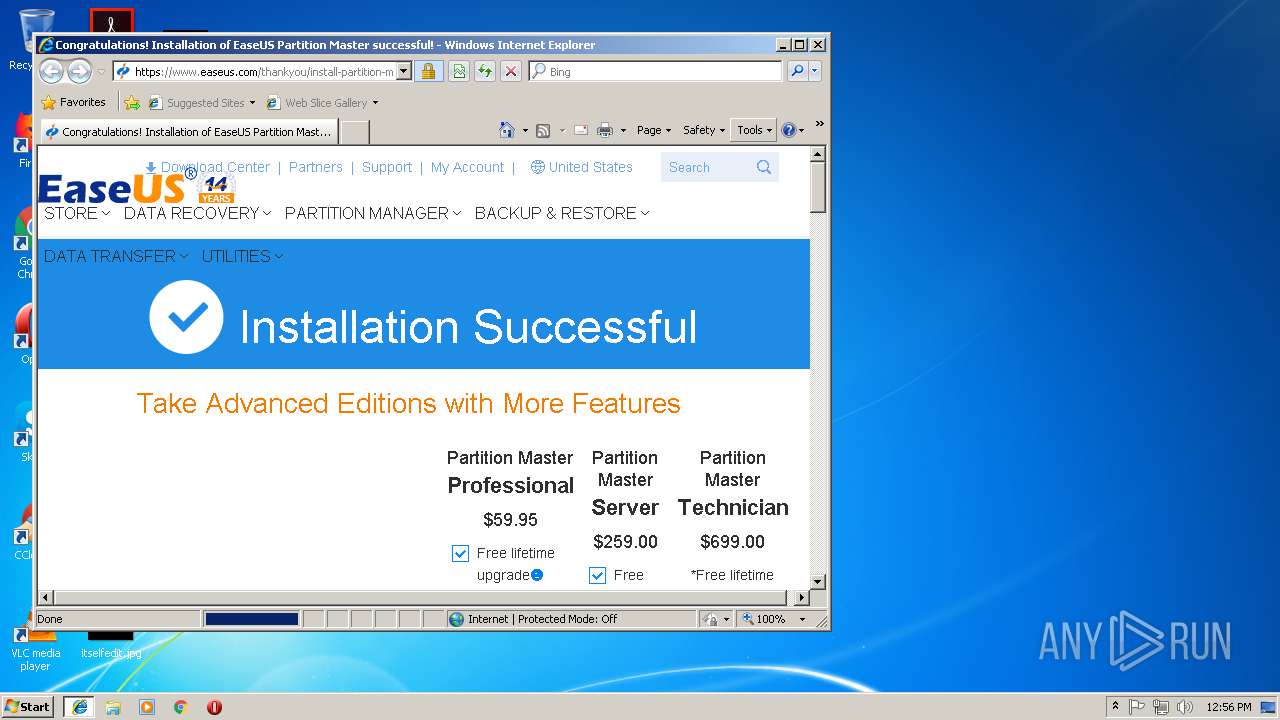Add to Favorites Bar star icon
This screenshot has height=720, width=1280.
click(132, 102)
